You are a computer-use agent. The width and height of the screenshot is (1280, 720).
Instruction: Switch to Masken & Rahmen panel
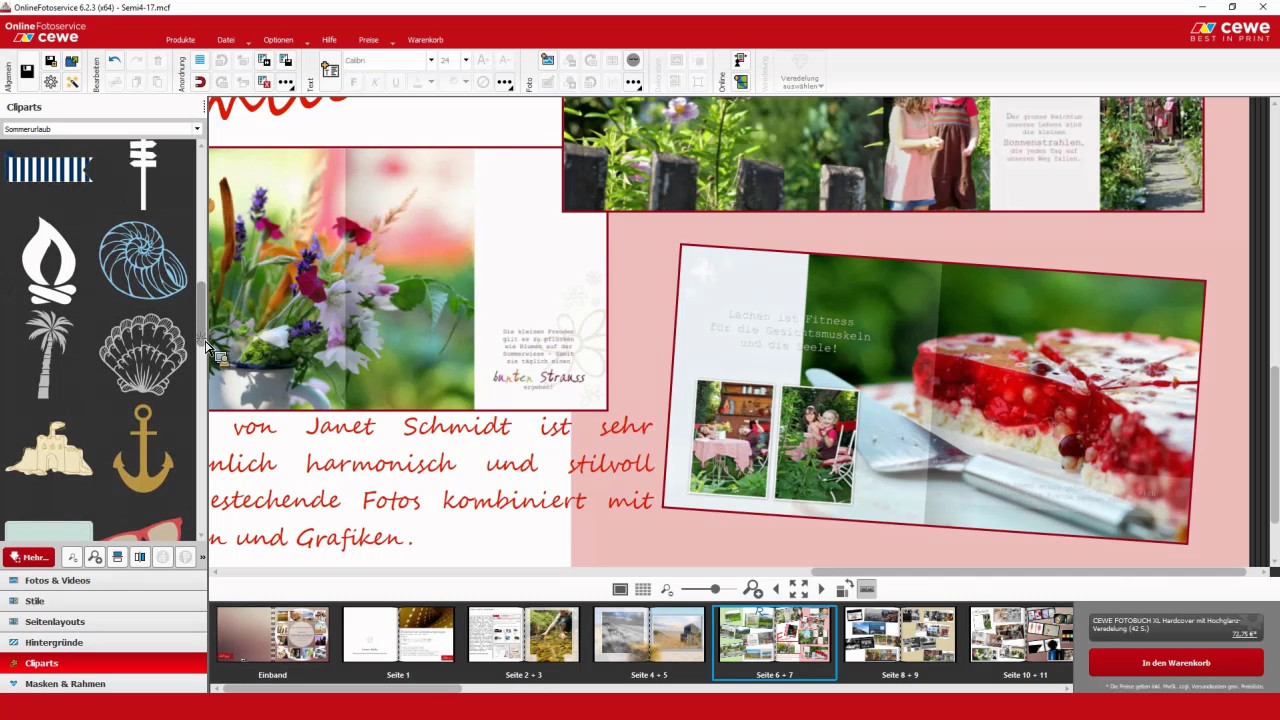(104, 684)
